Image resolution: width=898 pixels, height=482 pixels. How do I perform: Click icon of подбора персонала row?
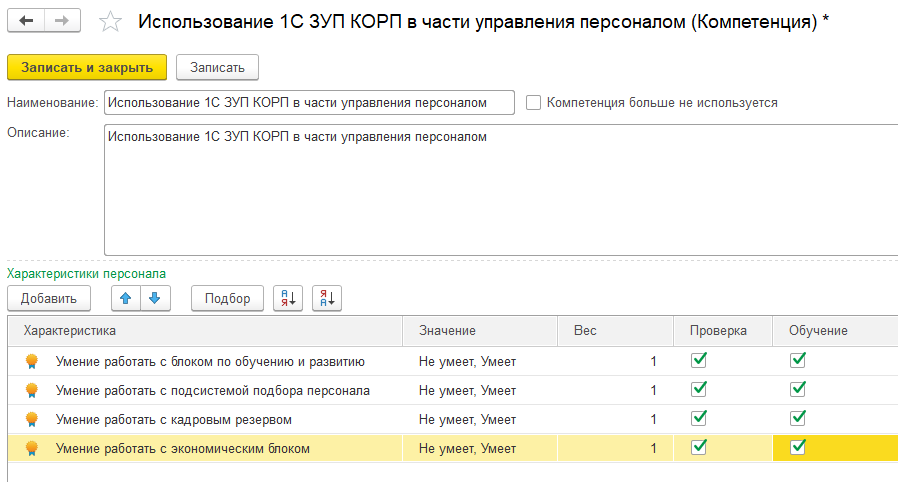pyautogui.click(x=32, y=390)
